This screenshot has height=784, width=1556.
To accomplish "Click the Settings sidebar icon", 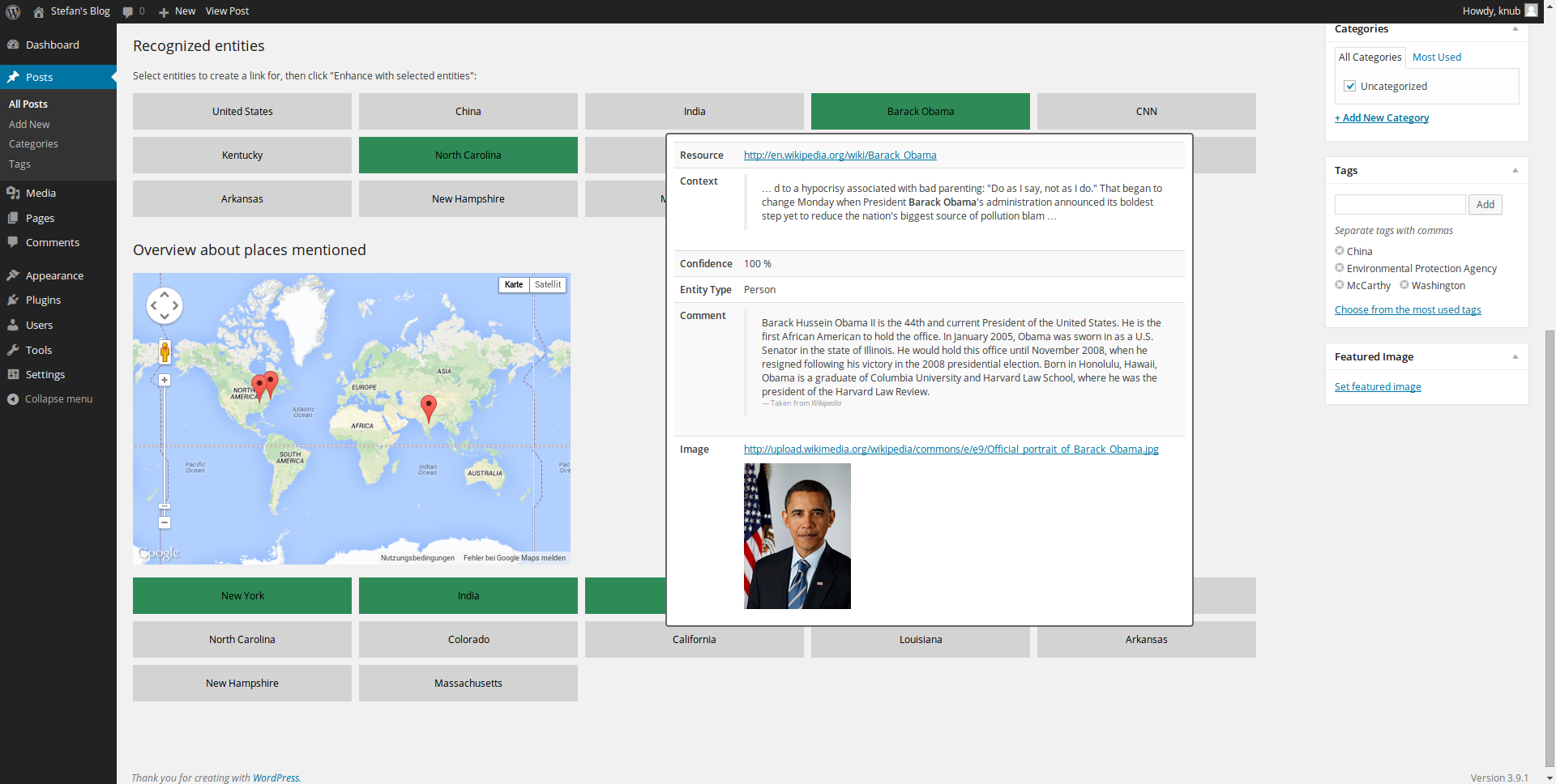I will point(13,374).
